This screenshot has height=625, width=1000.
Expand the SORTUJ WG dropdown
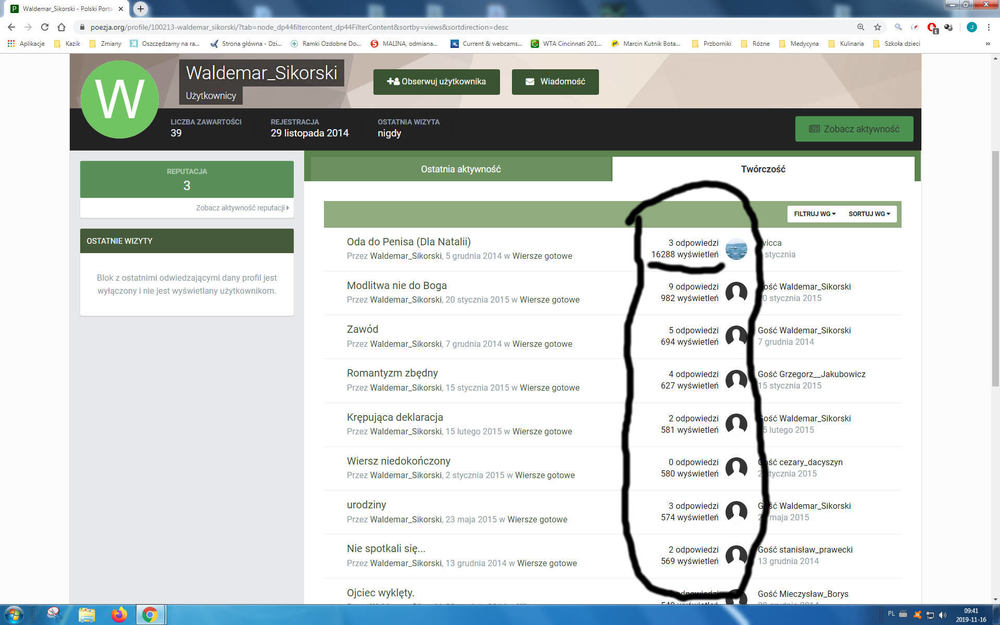869,214
